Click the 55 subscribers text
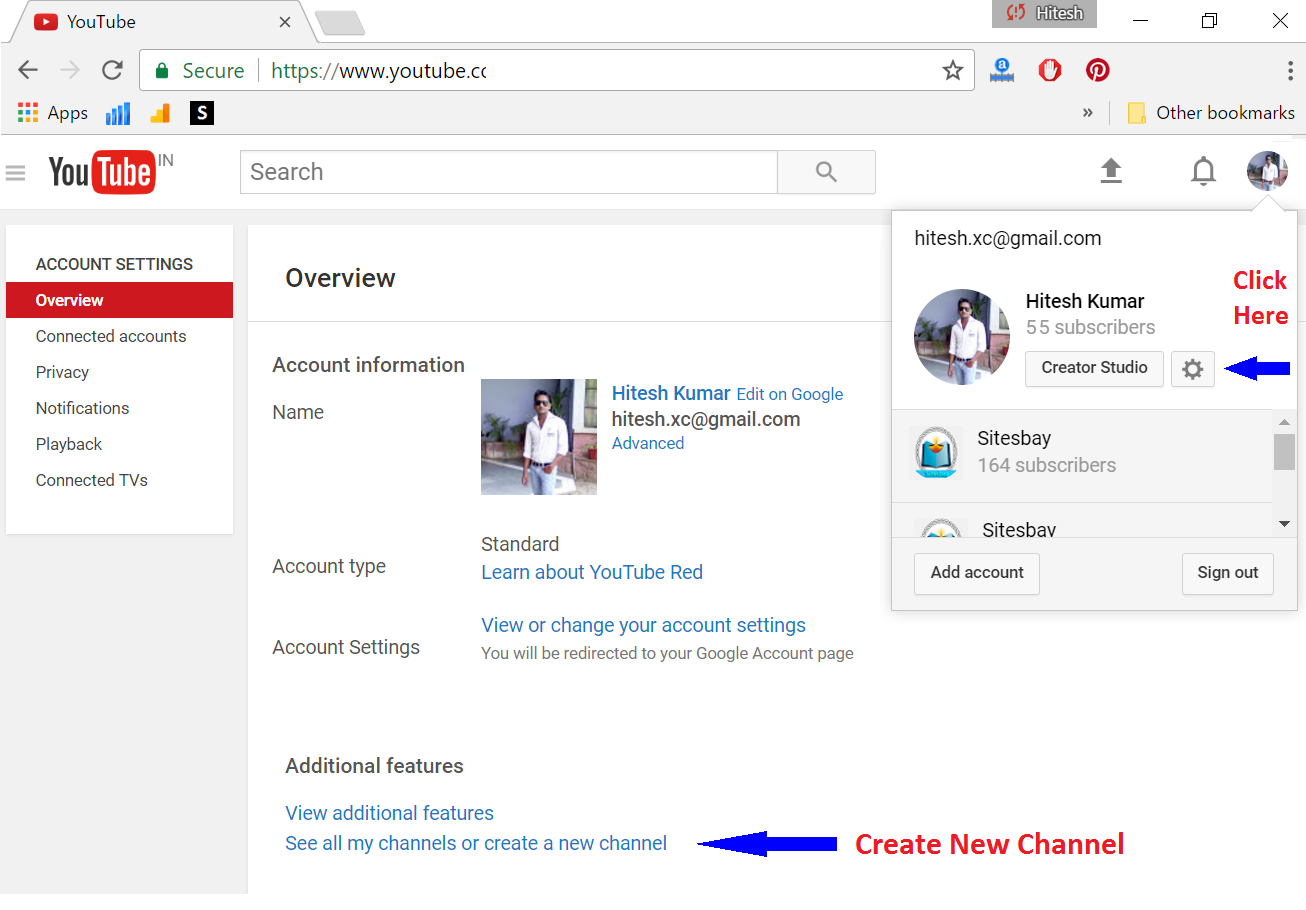Viewport: 1306px width, 910px height. [1090, 327]
